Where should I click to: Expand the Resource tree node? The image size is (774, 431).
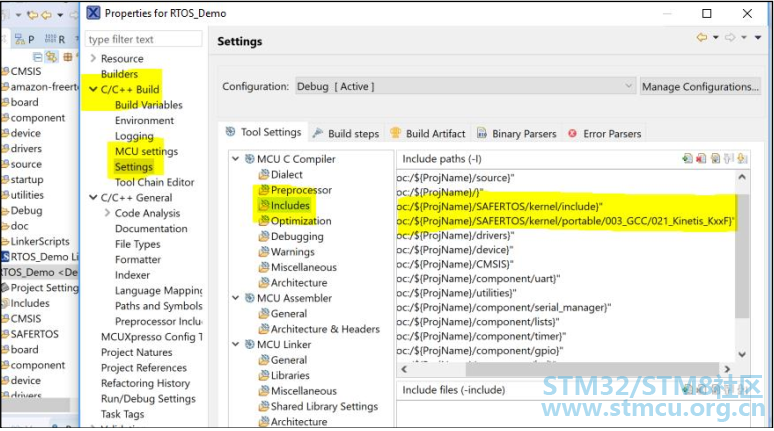[x=93, y=58]
